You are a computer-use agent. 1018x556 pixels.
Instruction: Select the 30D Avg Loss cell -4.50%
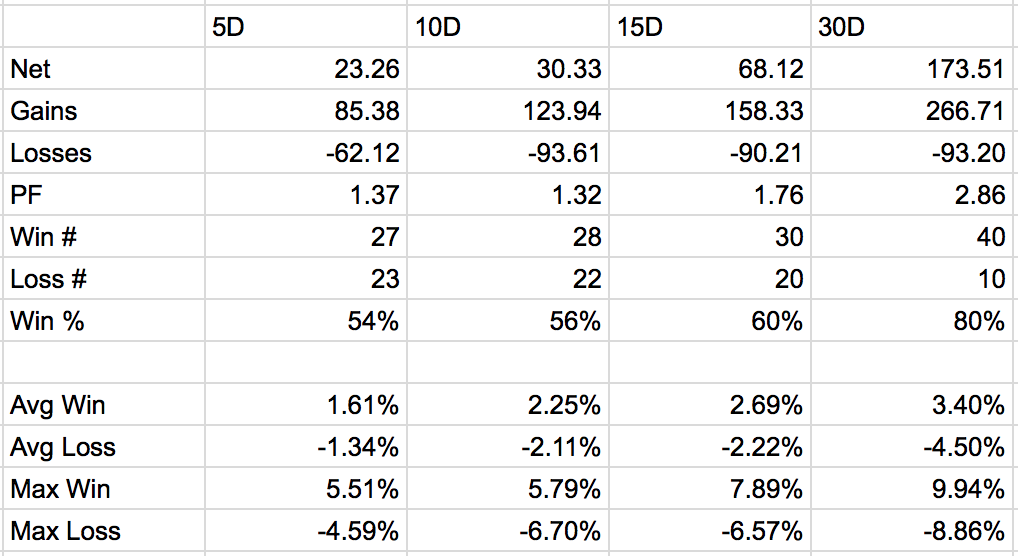pyautogui.click(x=912, y=447)
